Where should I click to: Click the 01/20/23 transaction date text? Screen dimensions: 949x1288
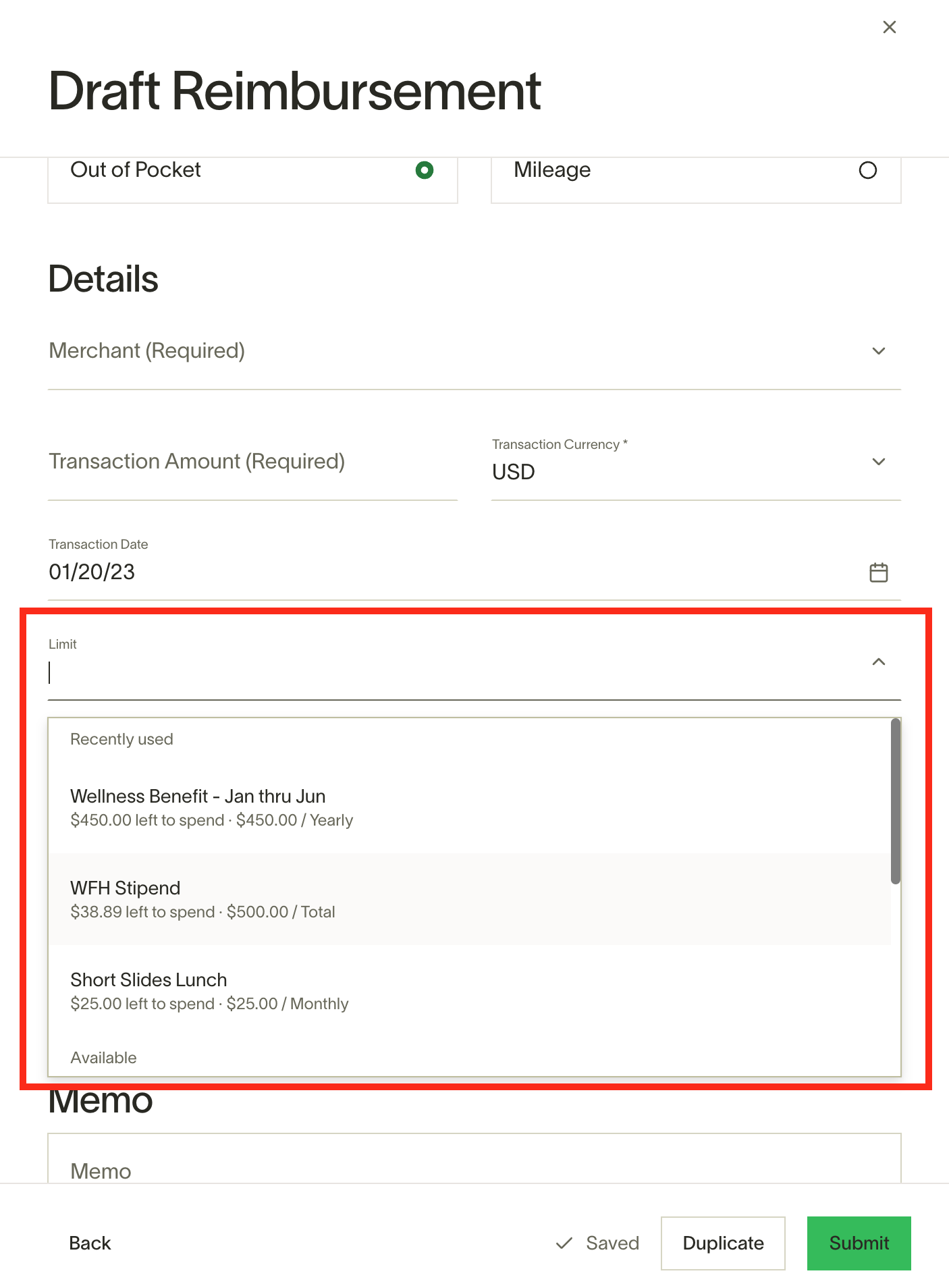[92, 572]
